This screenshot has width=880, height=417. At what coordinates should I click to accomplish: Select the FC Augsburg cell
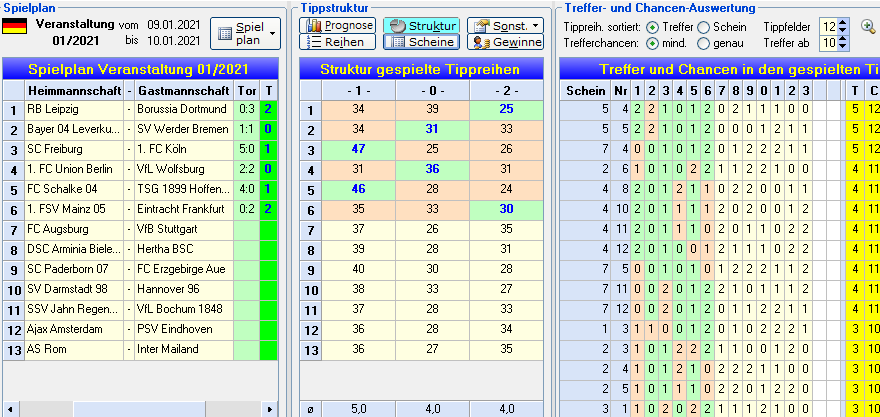coord(74,229)
